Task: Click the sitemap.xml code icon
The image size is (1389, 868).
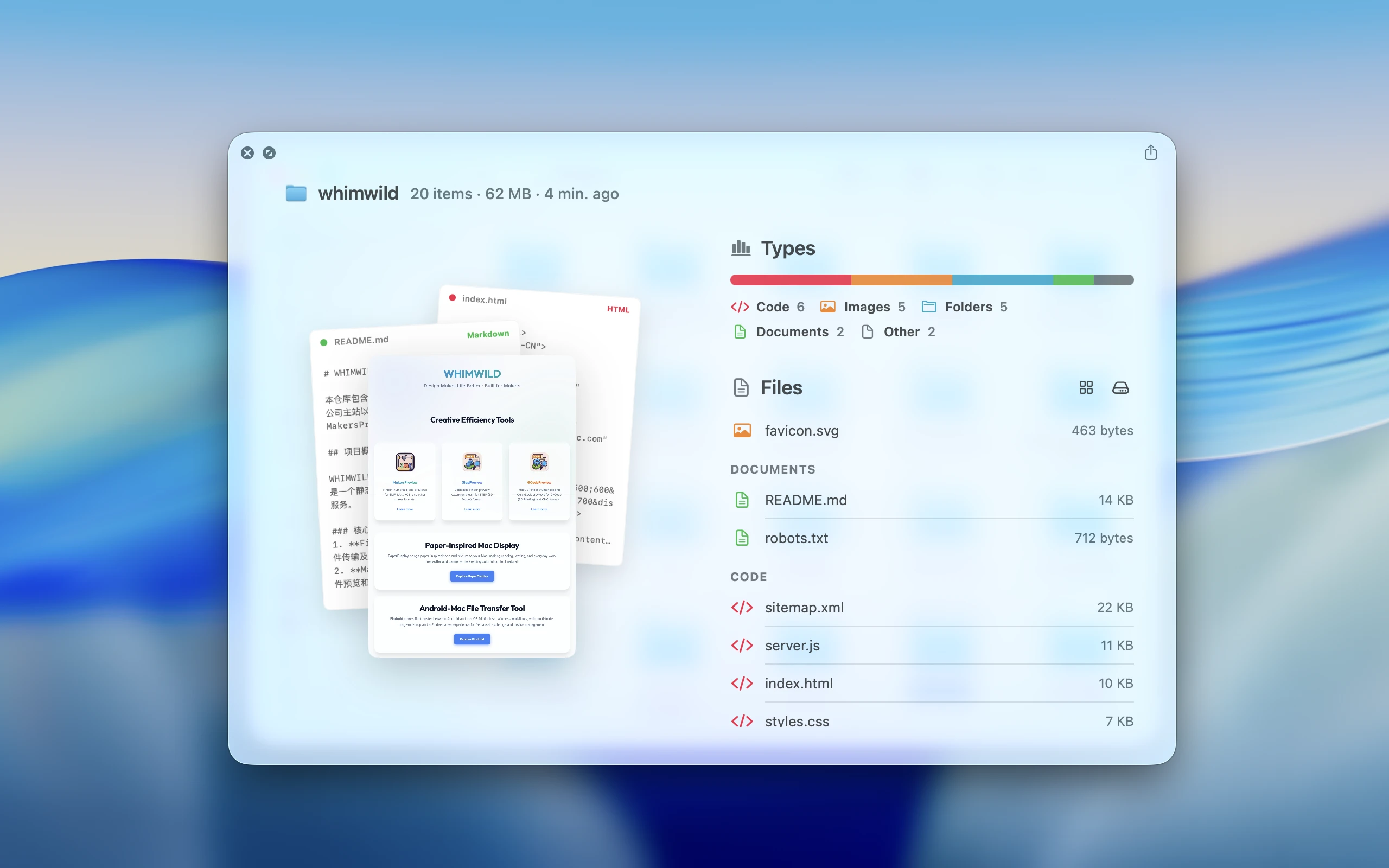Action: click(x=742, y=608)
